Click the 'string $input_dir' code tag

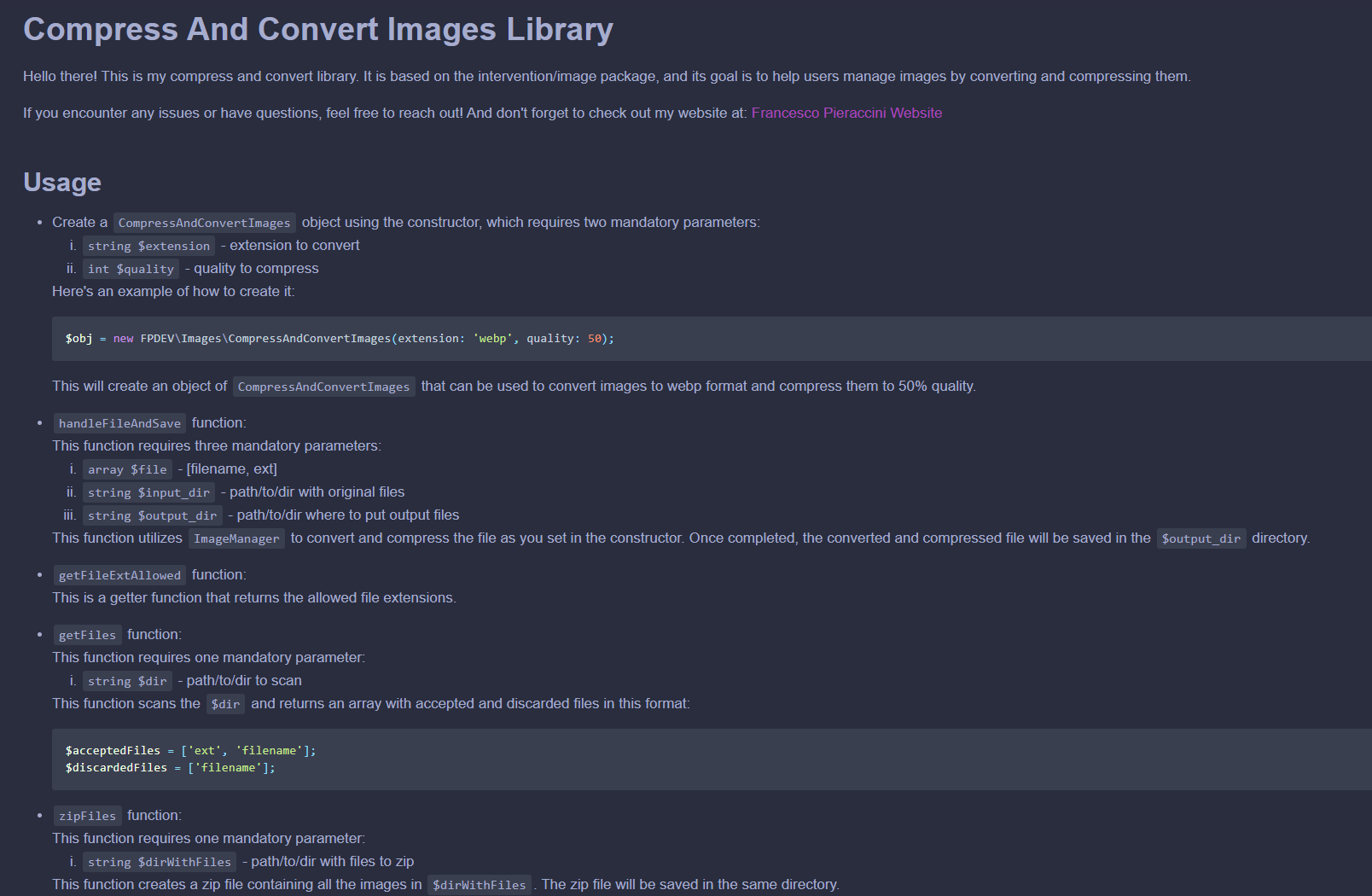(148, 492)
